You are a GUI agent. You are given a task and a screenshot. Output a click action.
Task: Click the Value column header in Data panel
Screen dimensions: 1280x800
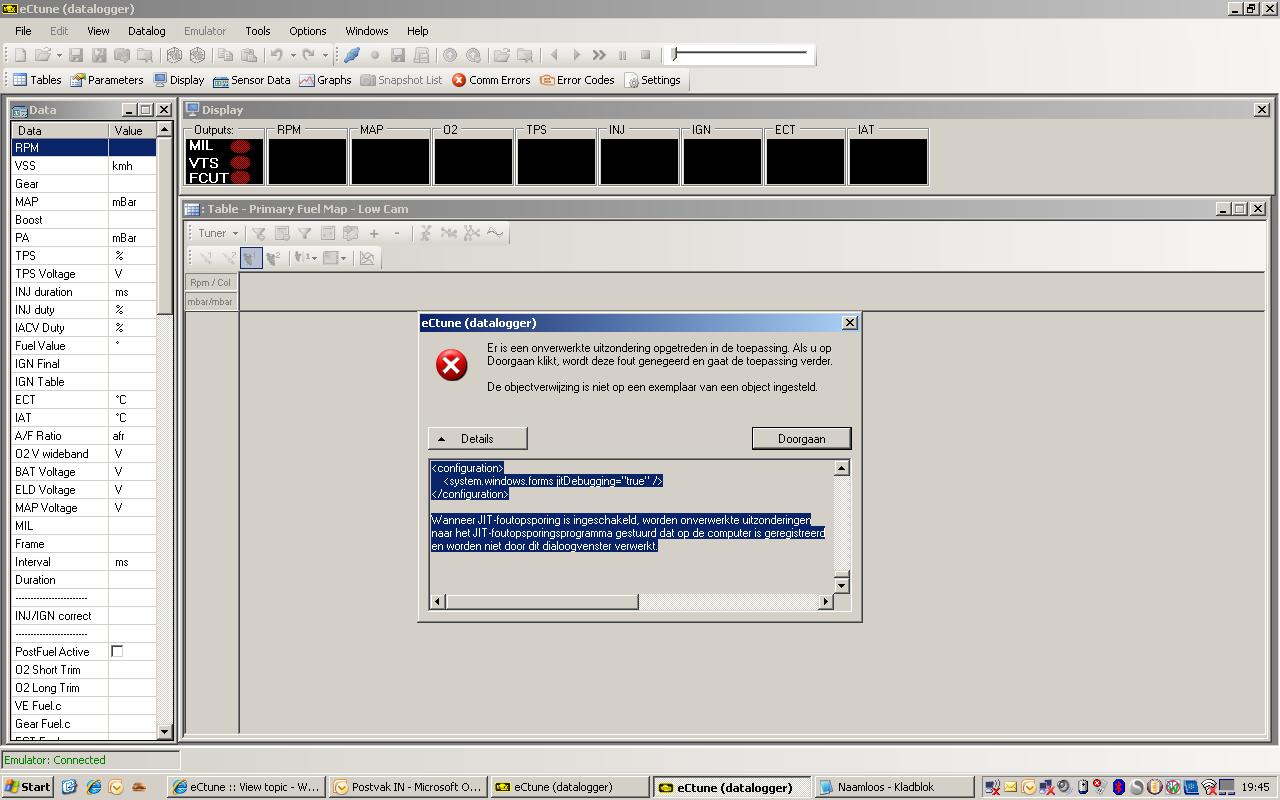click(132, 130)
